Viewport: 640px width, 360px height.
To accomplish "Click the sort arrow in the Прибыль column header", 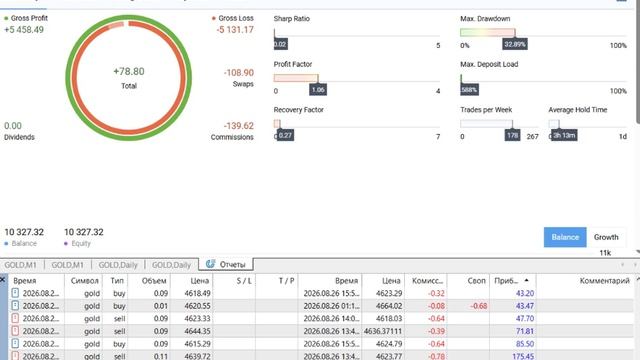I will [527, 280].
